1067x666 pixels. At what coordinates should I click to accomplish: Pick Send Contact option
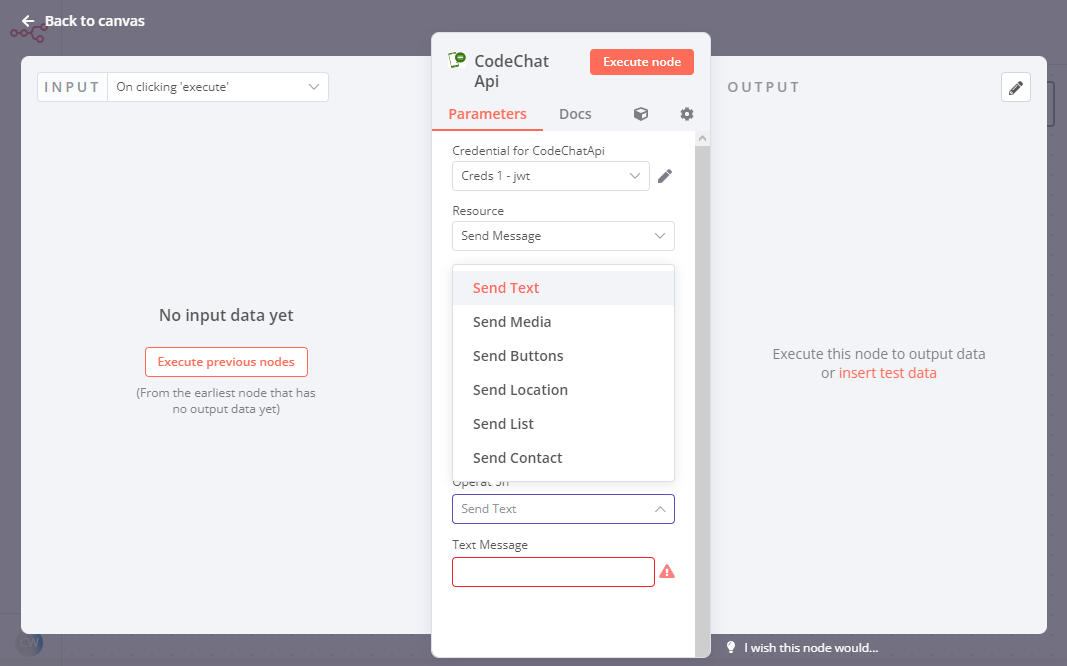(563, 458)
